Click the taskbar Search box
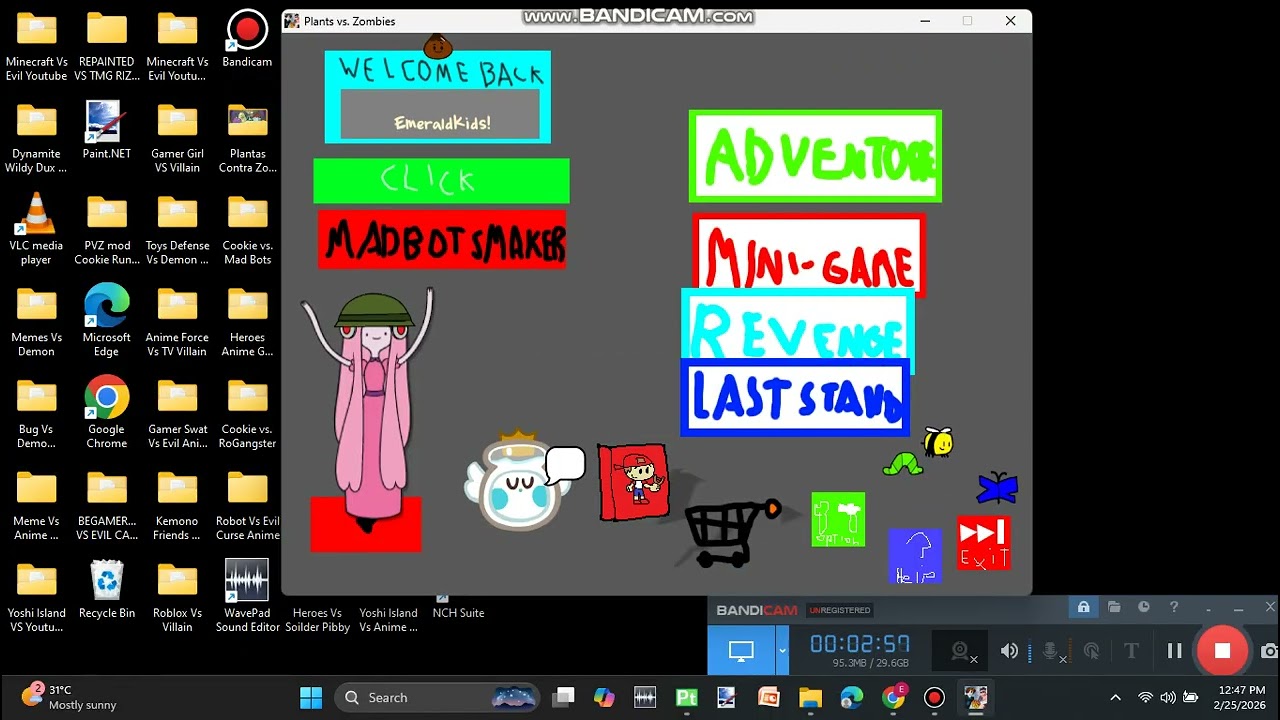Image resolution: width=1280 pixels, height=720 pixels. click(438, 697)
